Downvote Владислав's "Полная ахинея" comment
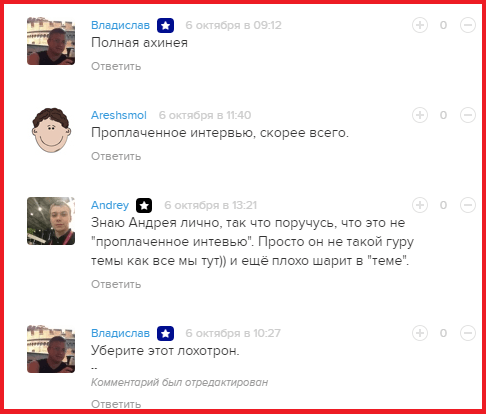Image resolution: width=486 pixels, height=414 pixels. coord(468,25)
